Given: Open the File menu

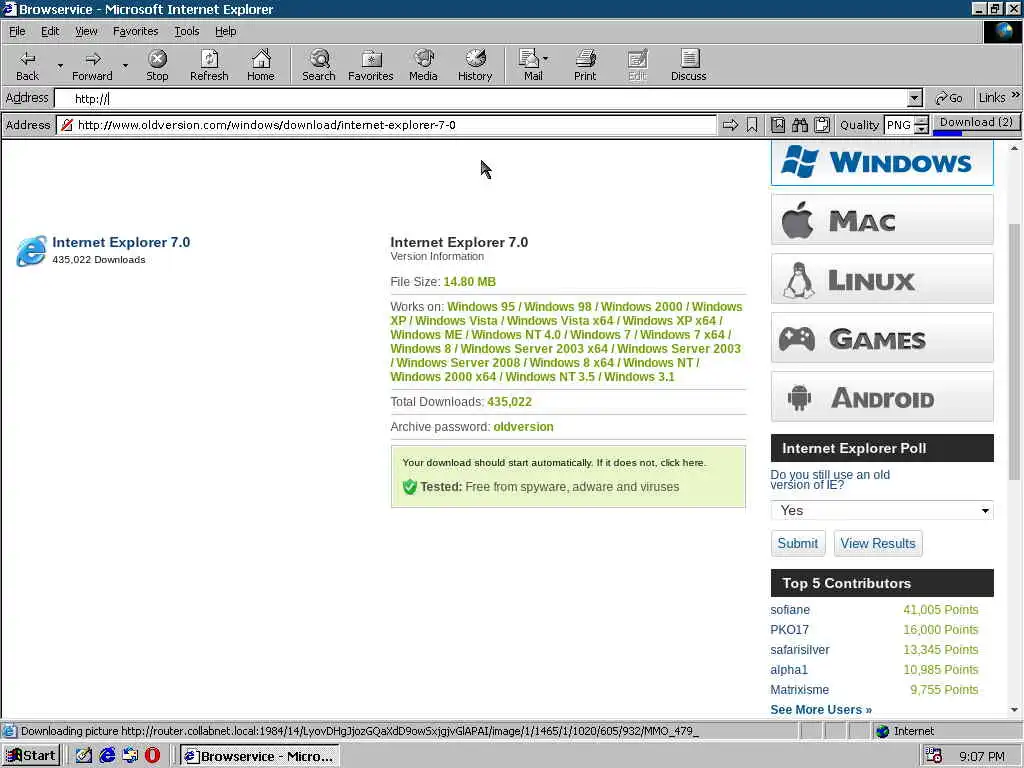Looking at the screenshot, I should pyautogui.click(x=17, y=31).
